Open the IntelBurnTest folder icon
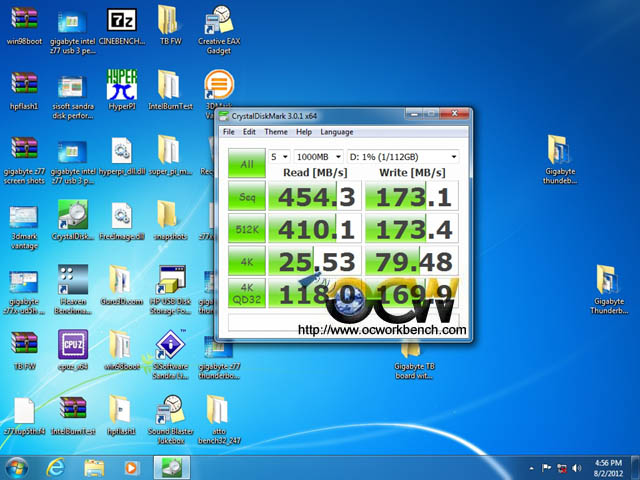Image resolution: width=640 pixels, height=480 pixels. (x=169, y=84)
